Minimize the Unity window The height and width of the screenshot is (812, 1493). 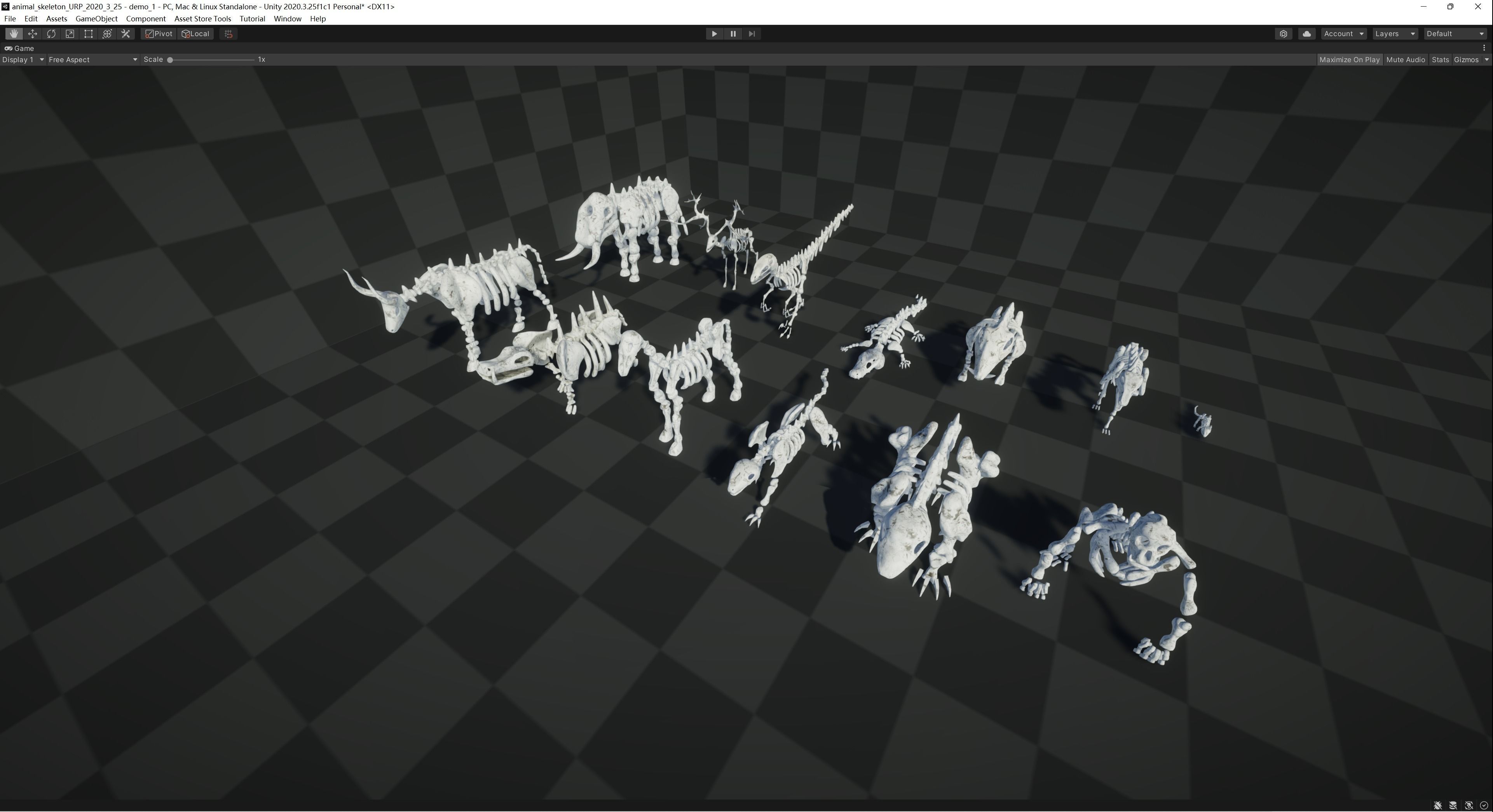point(1423,6)
